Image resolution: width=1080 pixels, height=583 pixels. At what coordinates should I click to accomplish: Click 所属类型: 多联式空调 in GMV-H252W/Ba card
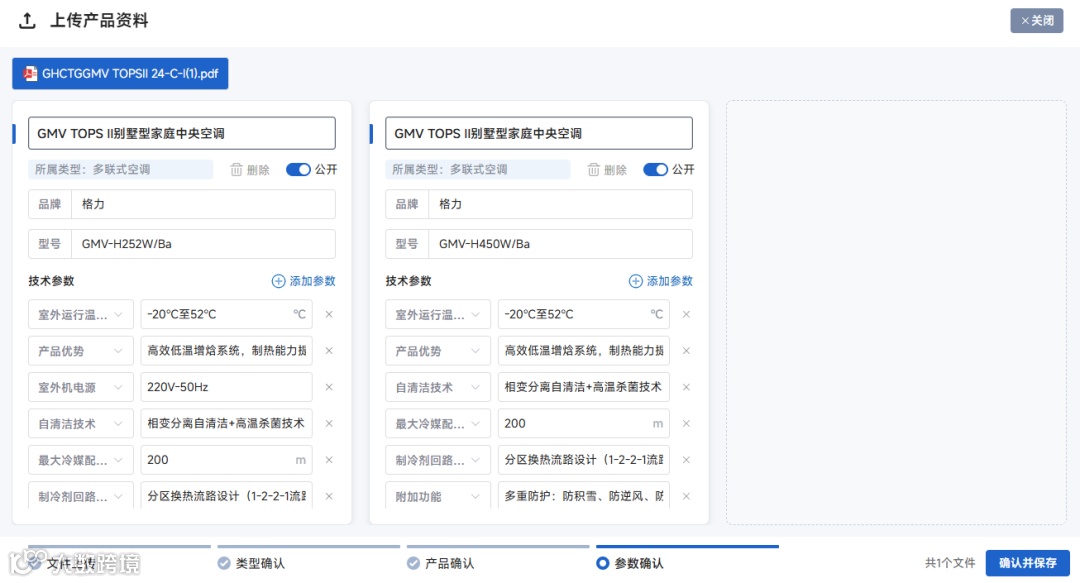(x=121, y=170)
